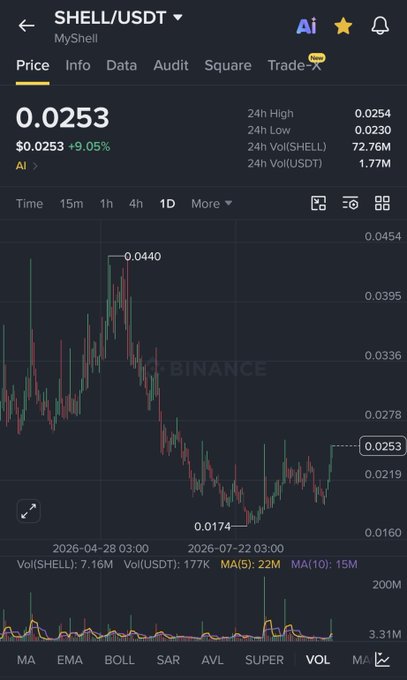The height and width of the screenshot is (680, 407).
Task: Tap the 2026-07-22 03:00 date label
Action: (236, 549)
